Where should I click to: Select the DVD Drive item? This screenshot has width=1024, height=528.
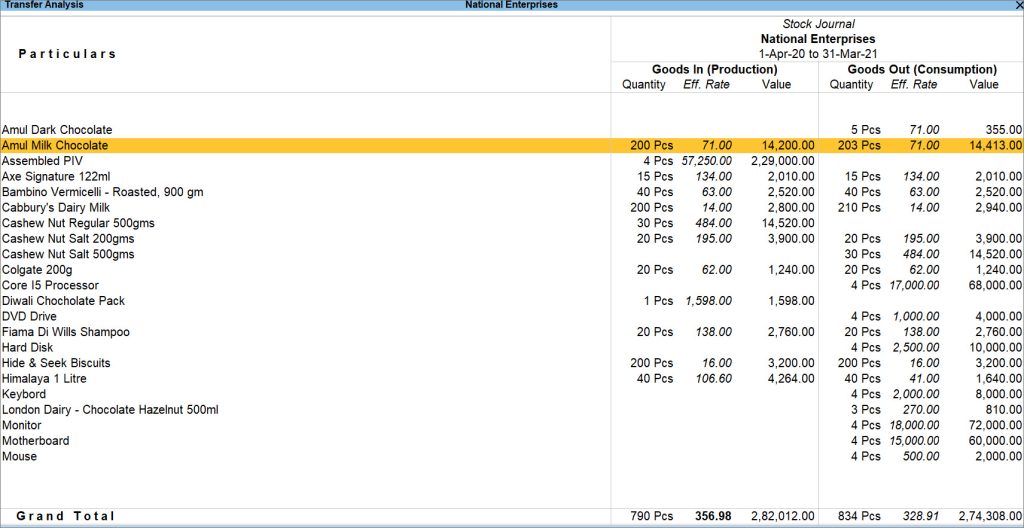[x=29, y=317]
